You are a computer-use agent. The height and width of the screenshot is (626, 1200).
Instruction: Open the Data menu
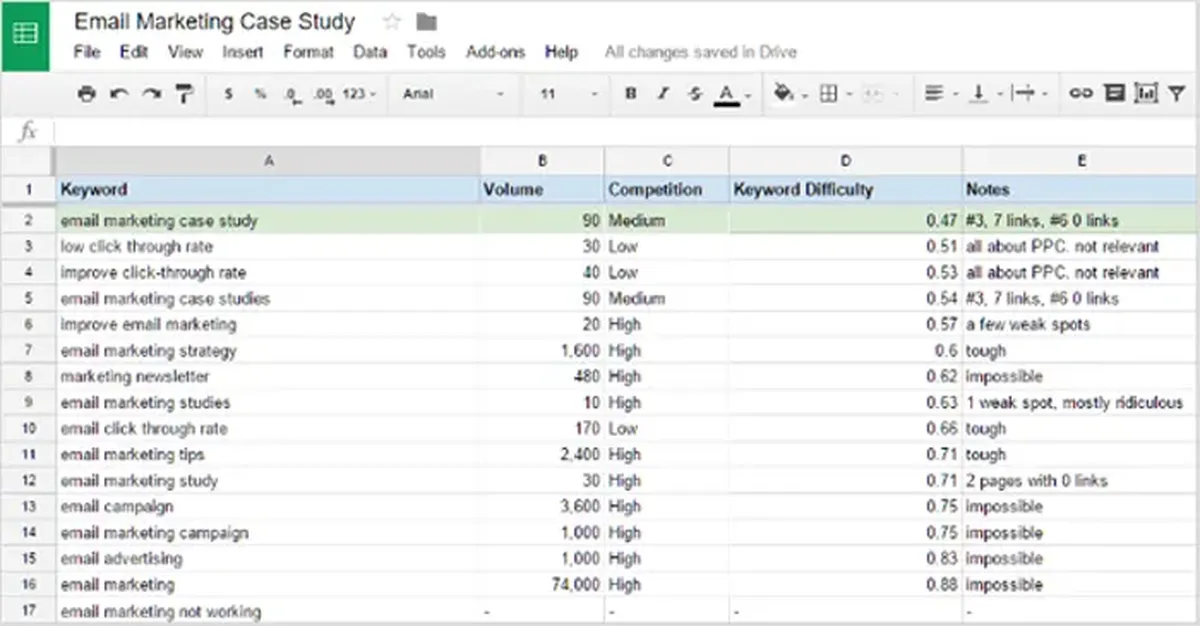pos(370,52)
